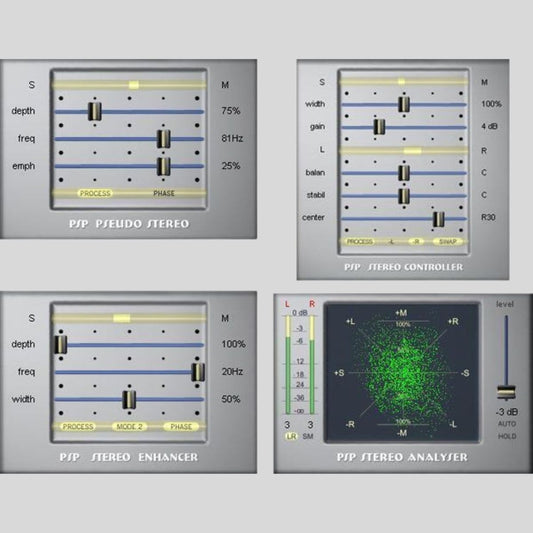Click gain slider handle in Stereo Controller

pyautogui.click(x=379, y=127)
